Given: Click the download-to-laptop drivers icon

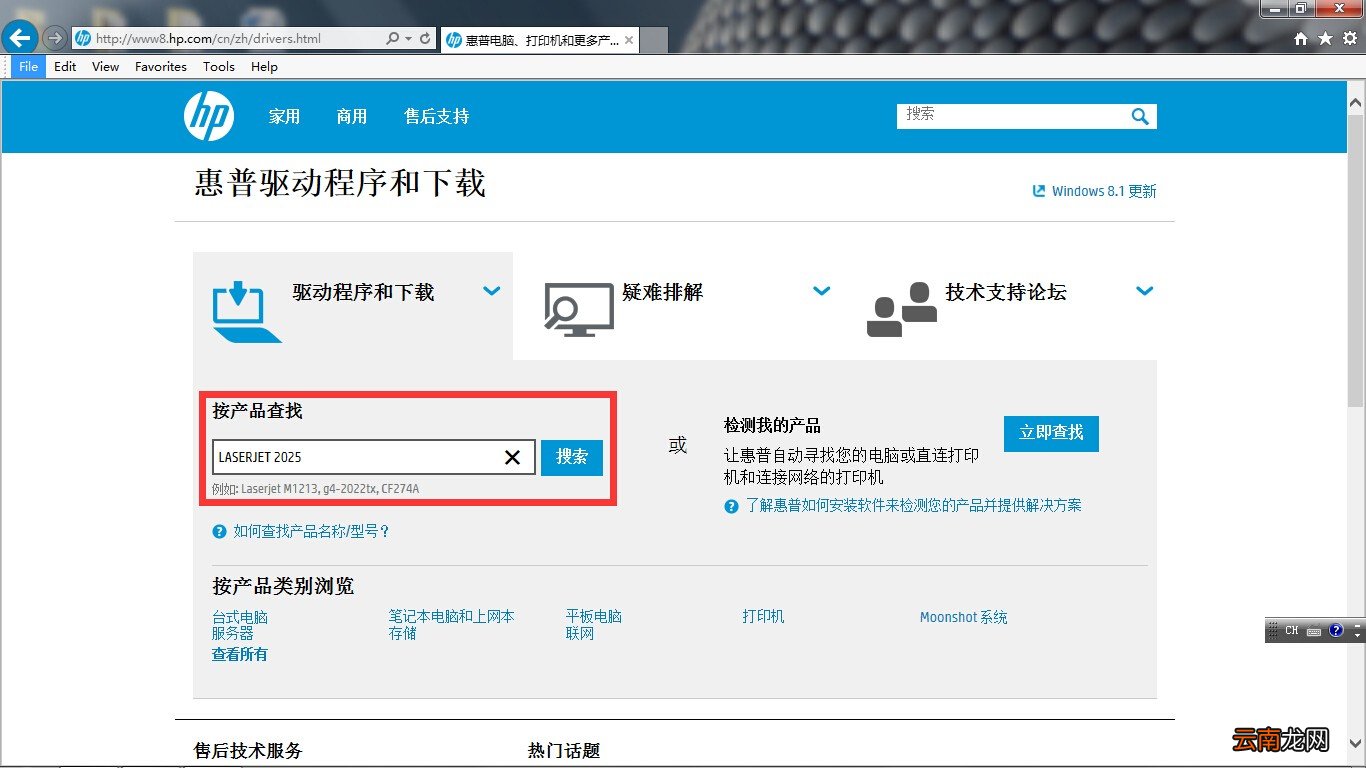Looking at the screenshot, I should 245,312.
